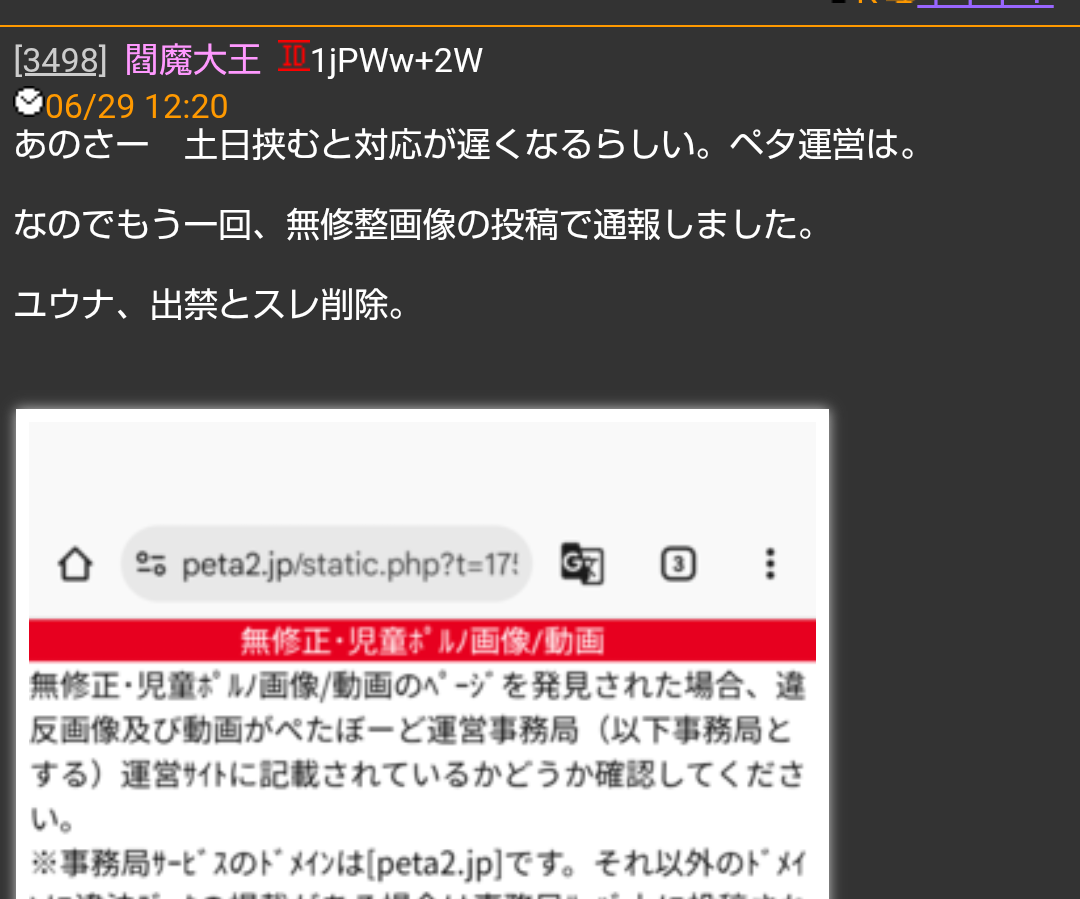Open the three-dot browser menu
Screen dimensions: 1080x899
coord(770,564)
